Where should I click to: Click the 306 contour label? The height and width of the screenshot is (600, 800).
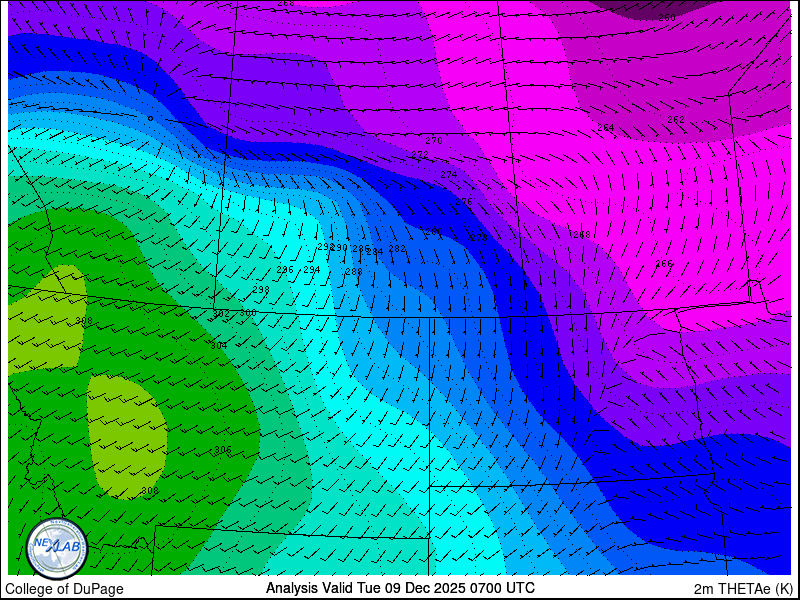(222, 450)
